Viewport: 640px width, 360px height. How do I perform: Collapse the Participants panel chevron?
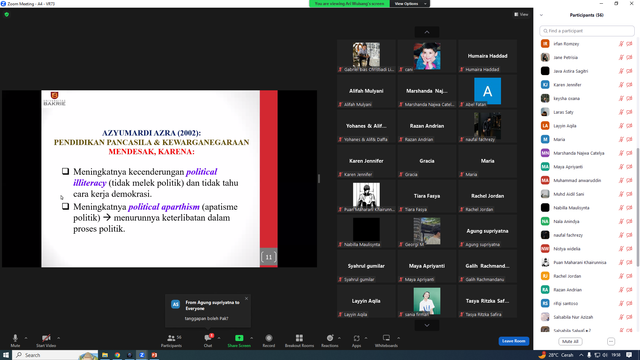[541, 15]
